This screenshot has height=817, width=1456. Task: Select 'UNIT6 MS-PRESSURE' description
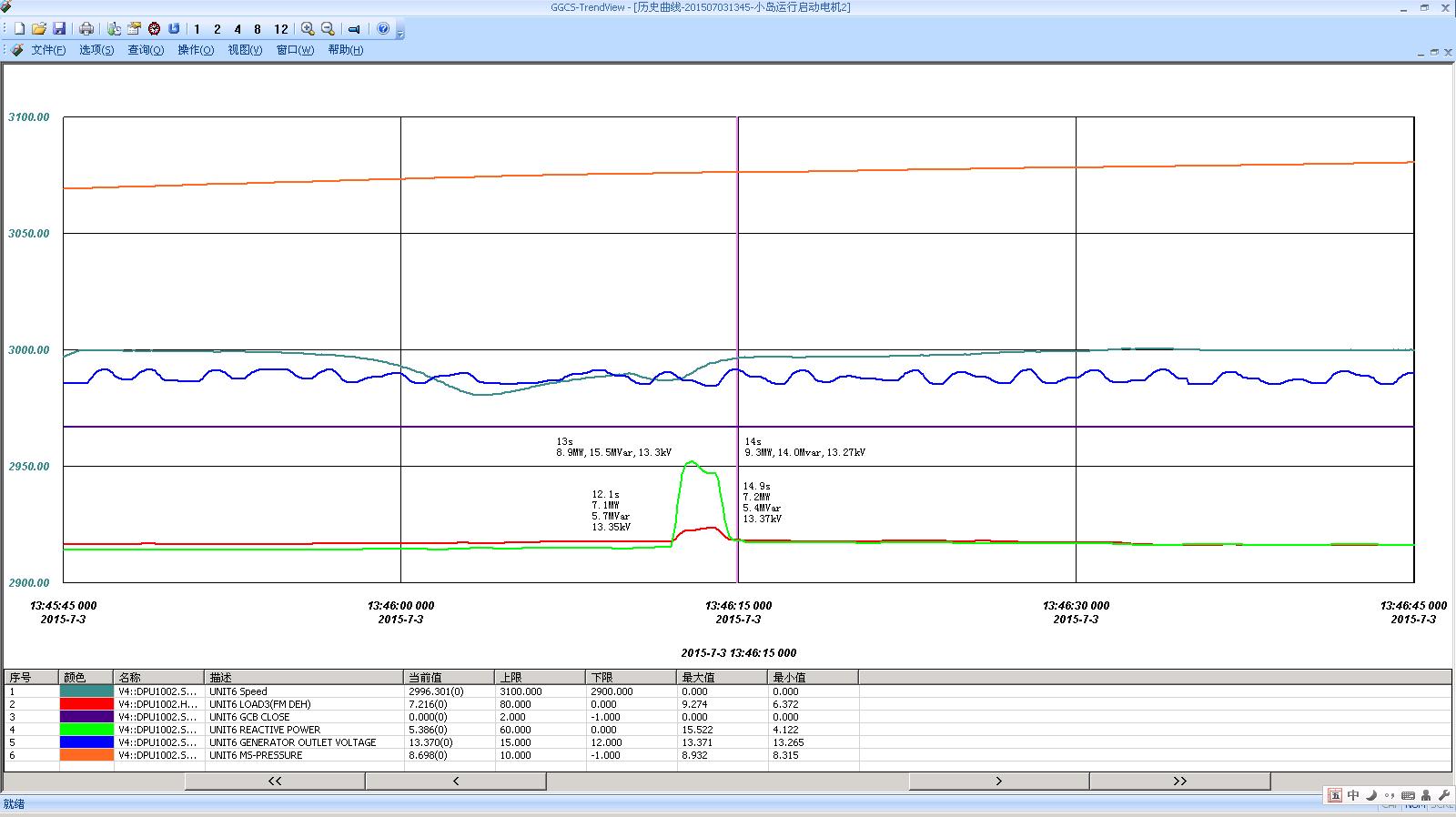(256, 755)
